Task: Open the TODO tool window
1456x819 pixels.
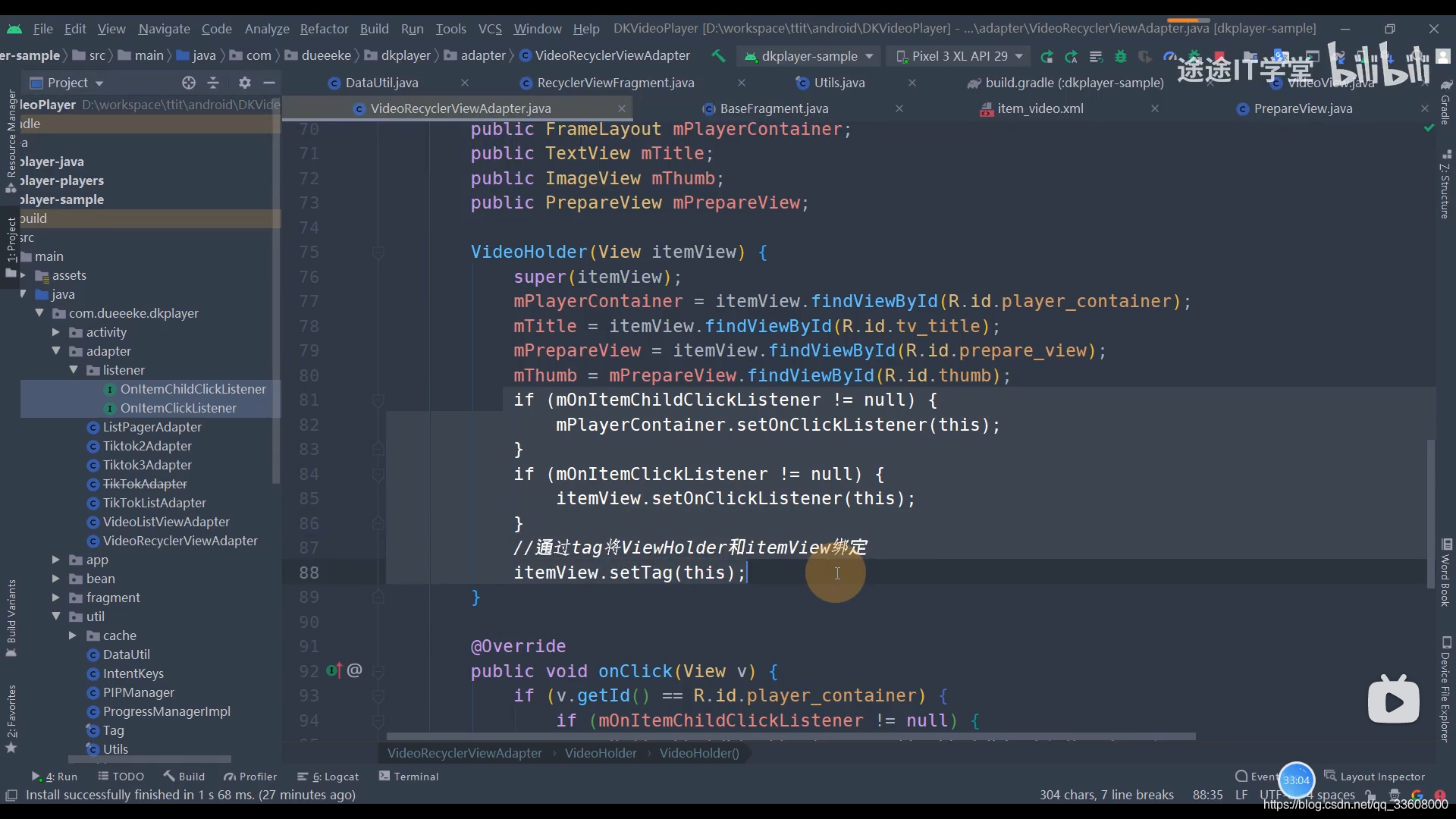Action: 121,777
